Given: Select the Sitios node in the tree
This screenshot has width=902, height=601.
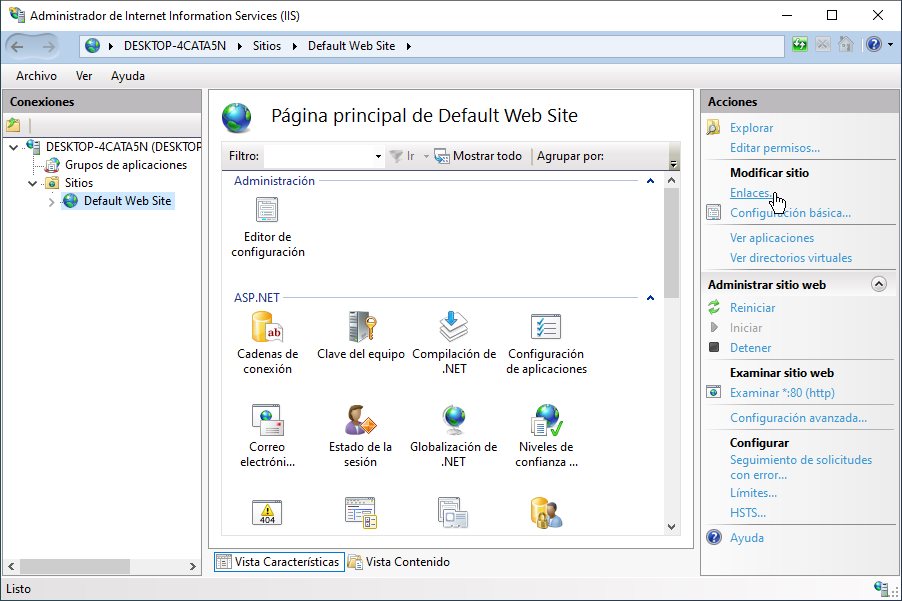Looking at the screenshot, I should click(79, 183).
